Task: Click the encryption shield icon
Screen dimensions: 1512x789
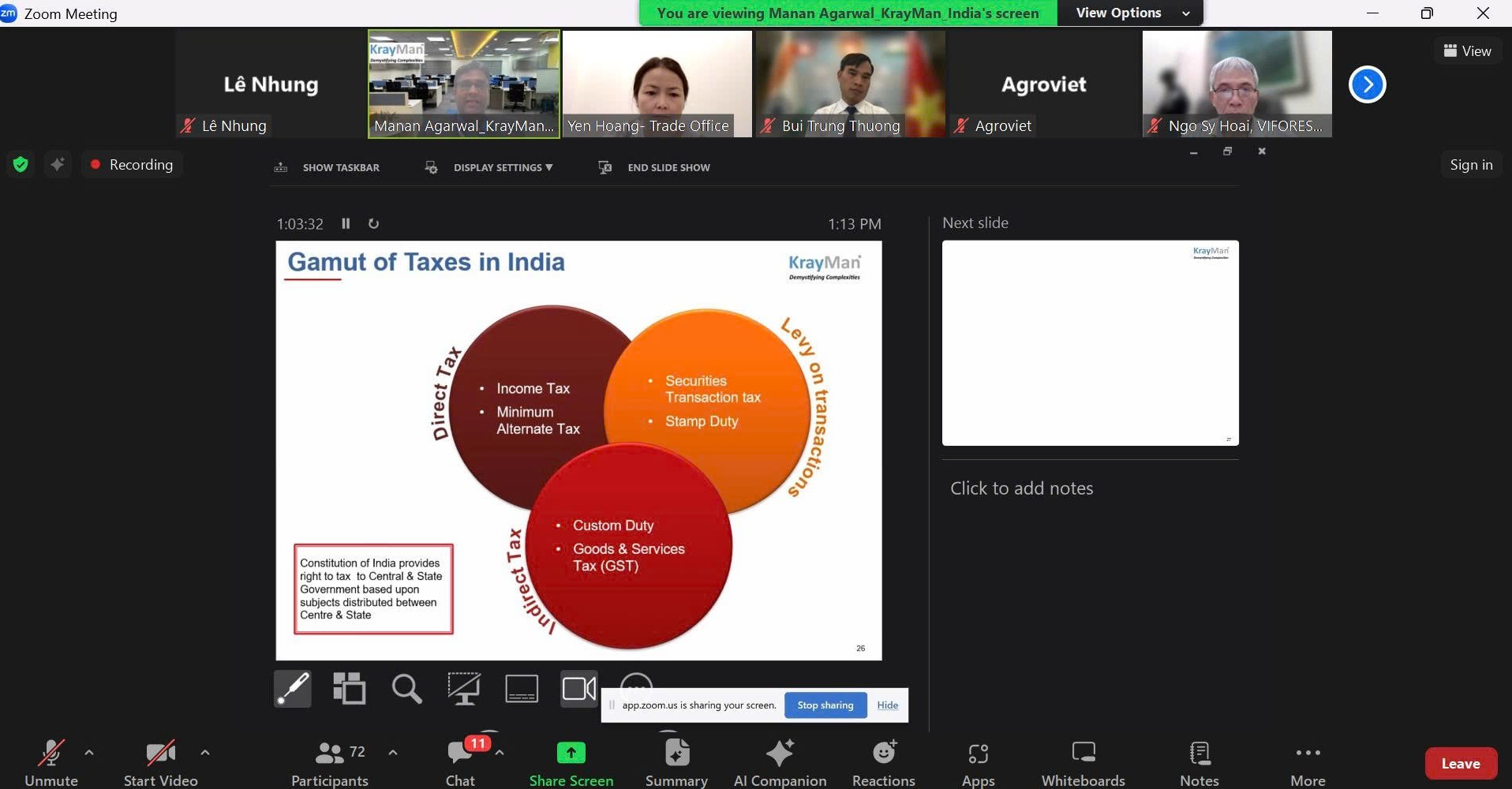Action: click(21, 164)
